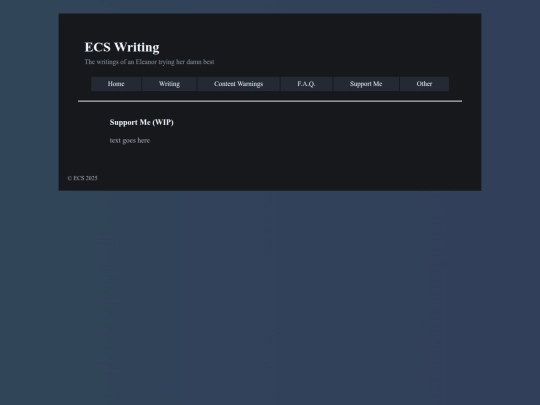Click the © ECS 2025 footer text
The image size is (540, 405).
click(x=82, y=178)
